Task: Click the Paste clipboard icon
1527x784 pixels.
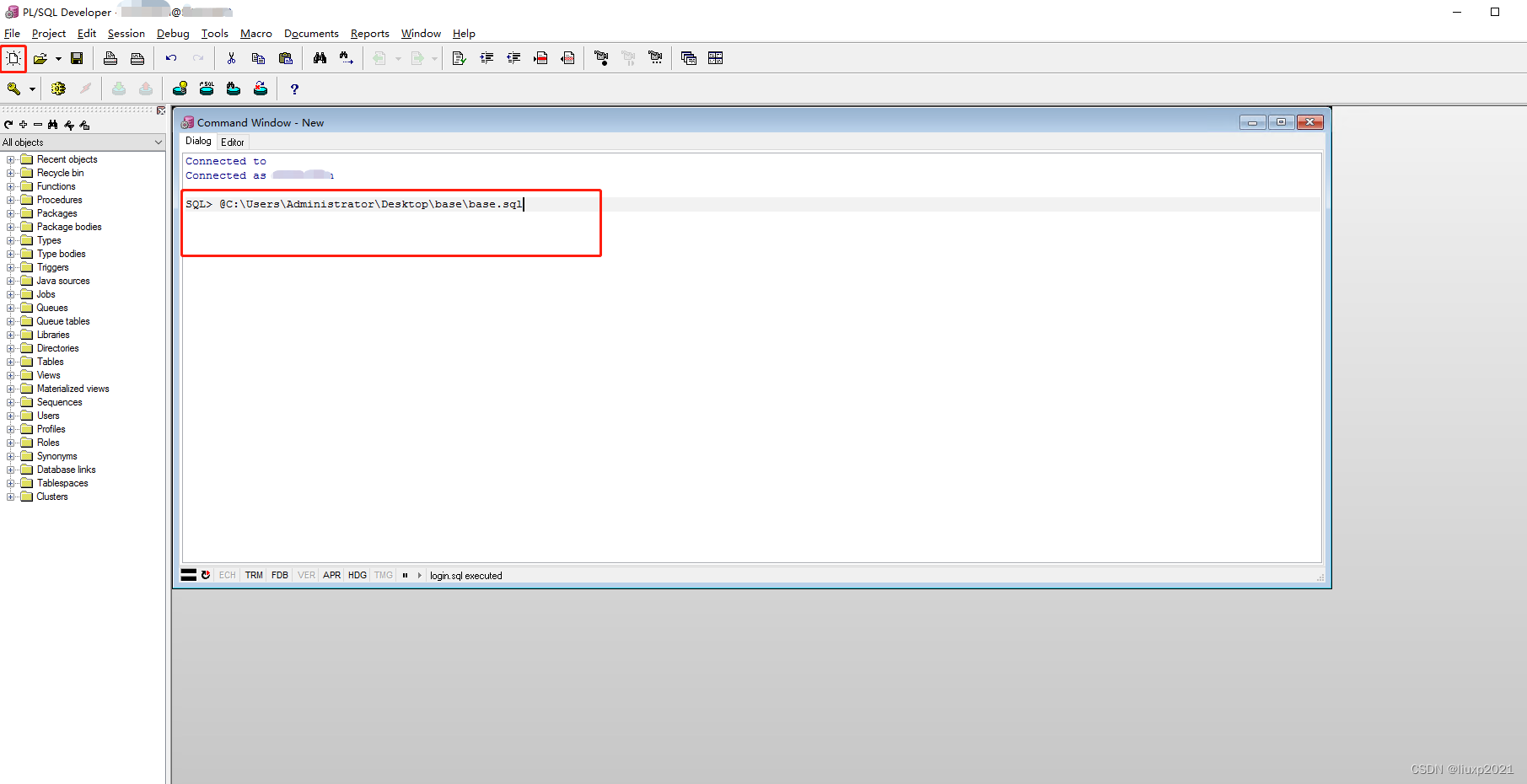Action: (x=286, y=58)
